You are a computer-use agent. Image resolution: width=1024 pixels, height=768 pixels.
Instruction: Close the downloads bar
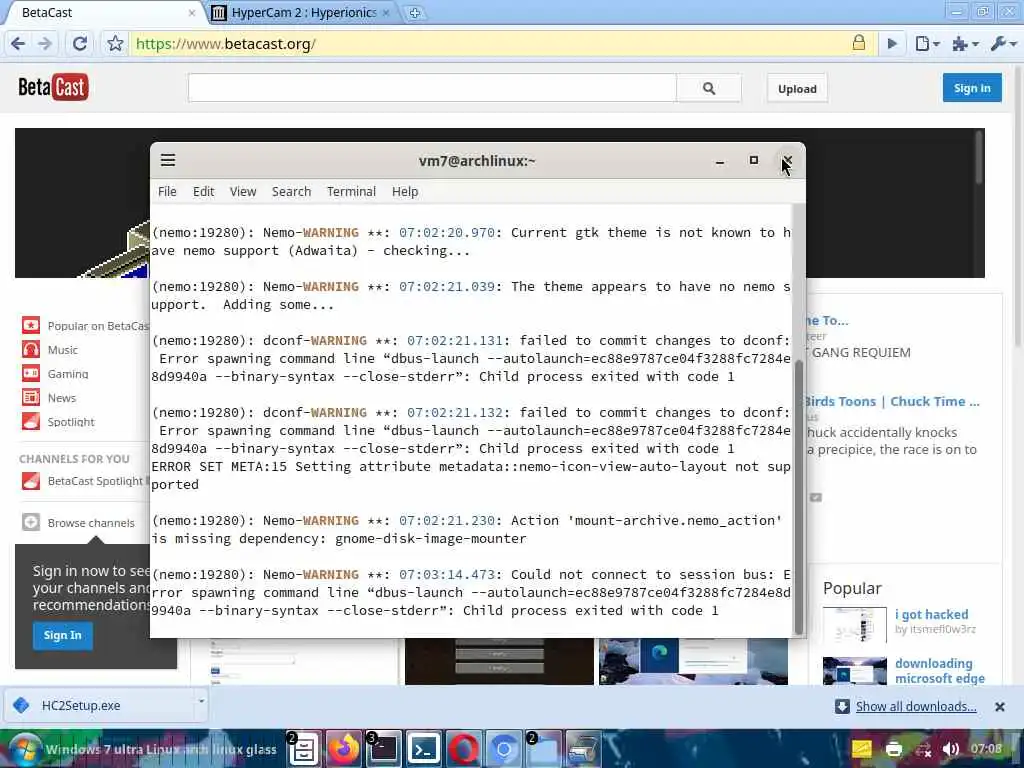tap(999, 707)
